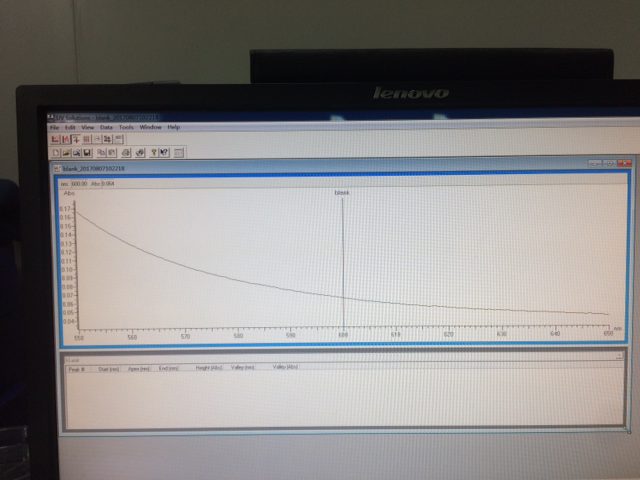Image resolution: width=640 pixels, height=480 pixels.
Task: Open the Tools menu
Action: click(126, 127)
